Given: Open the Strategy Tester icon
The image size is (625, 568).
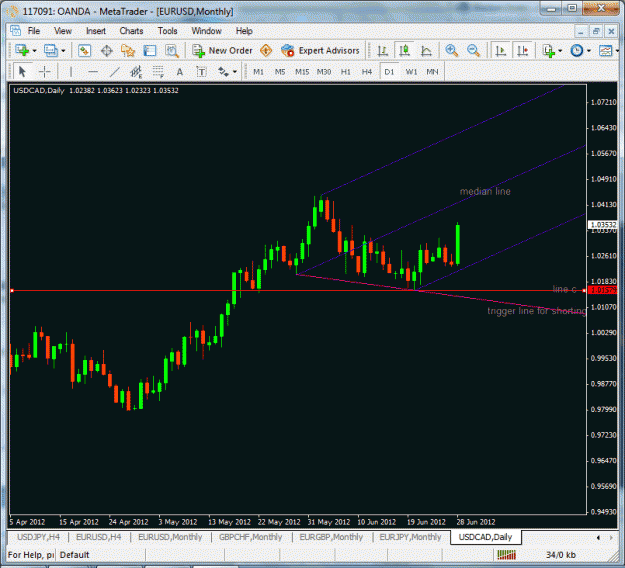Looking at the screenshot, I should [x=172, y=51].
